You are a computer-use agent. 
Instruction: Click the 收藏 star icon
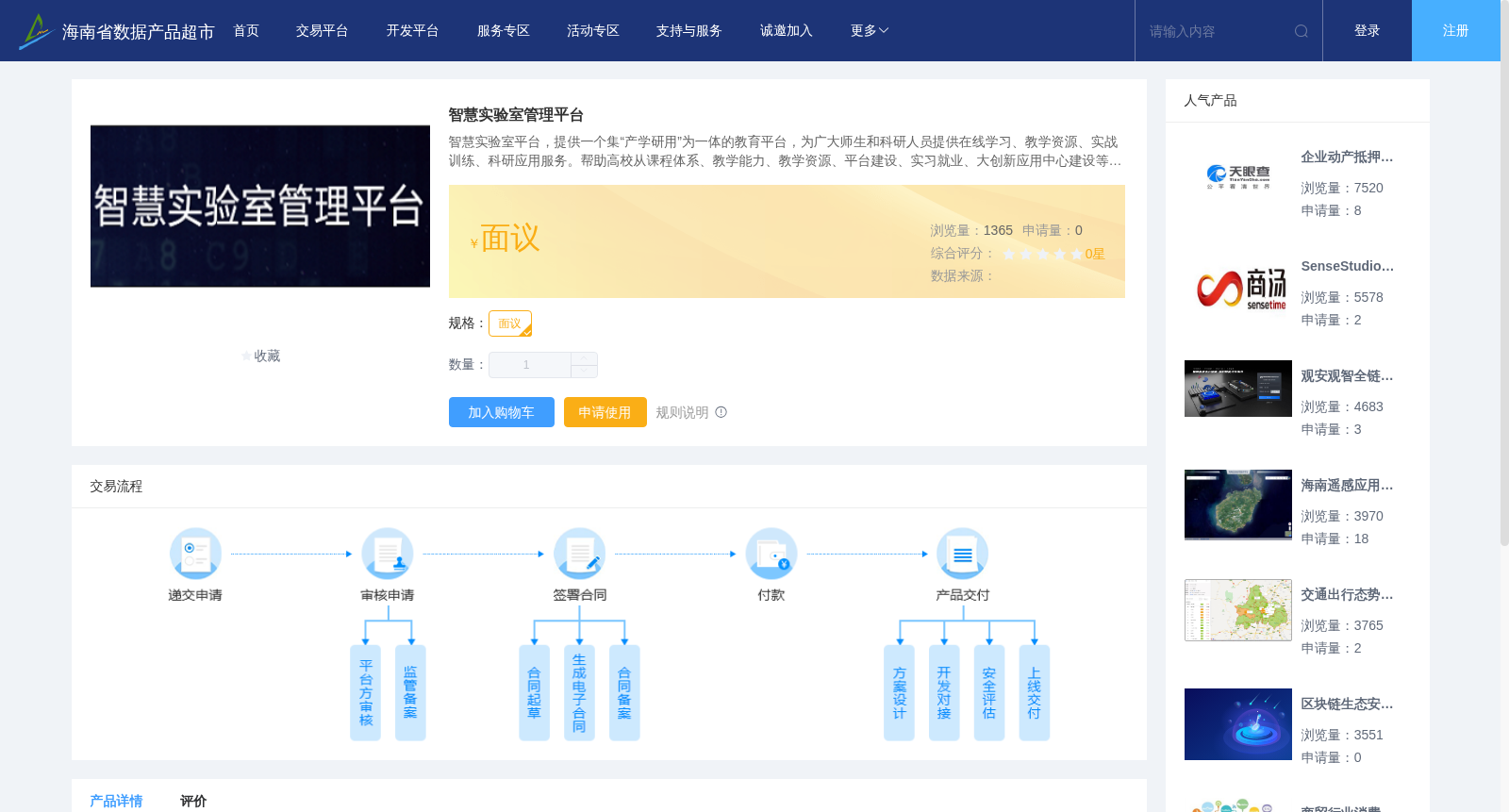pos(247,356)
